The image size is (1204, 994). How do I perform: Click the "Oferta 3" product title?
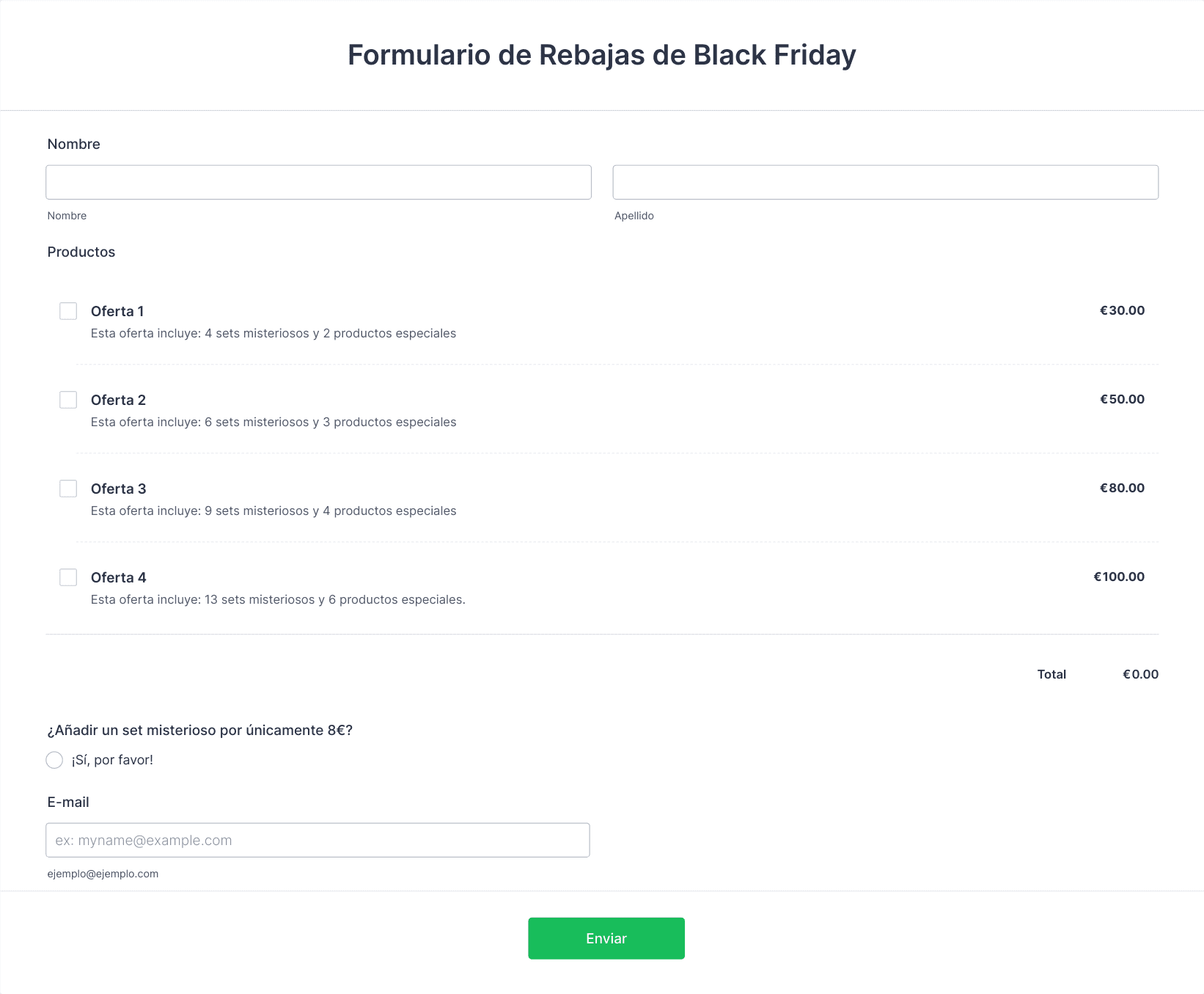tap(118, 489)
